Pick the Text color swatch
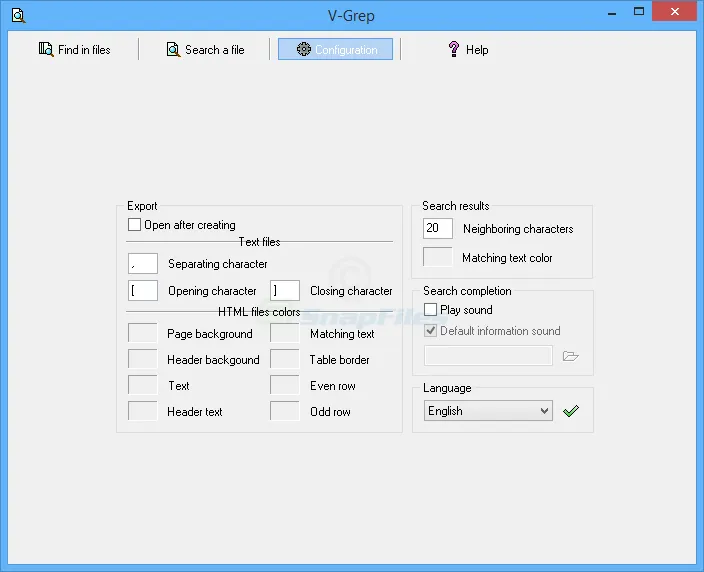 tap(143, 385)
